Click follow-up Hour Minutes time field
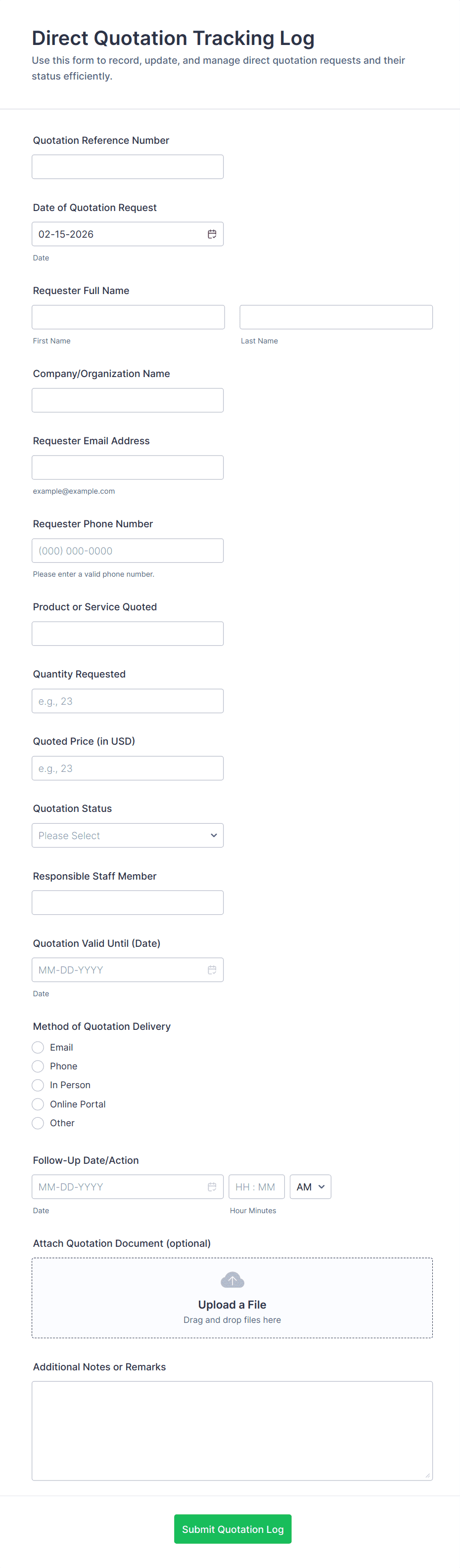460x1568 pixels. tap(256, 1187)
